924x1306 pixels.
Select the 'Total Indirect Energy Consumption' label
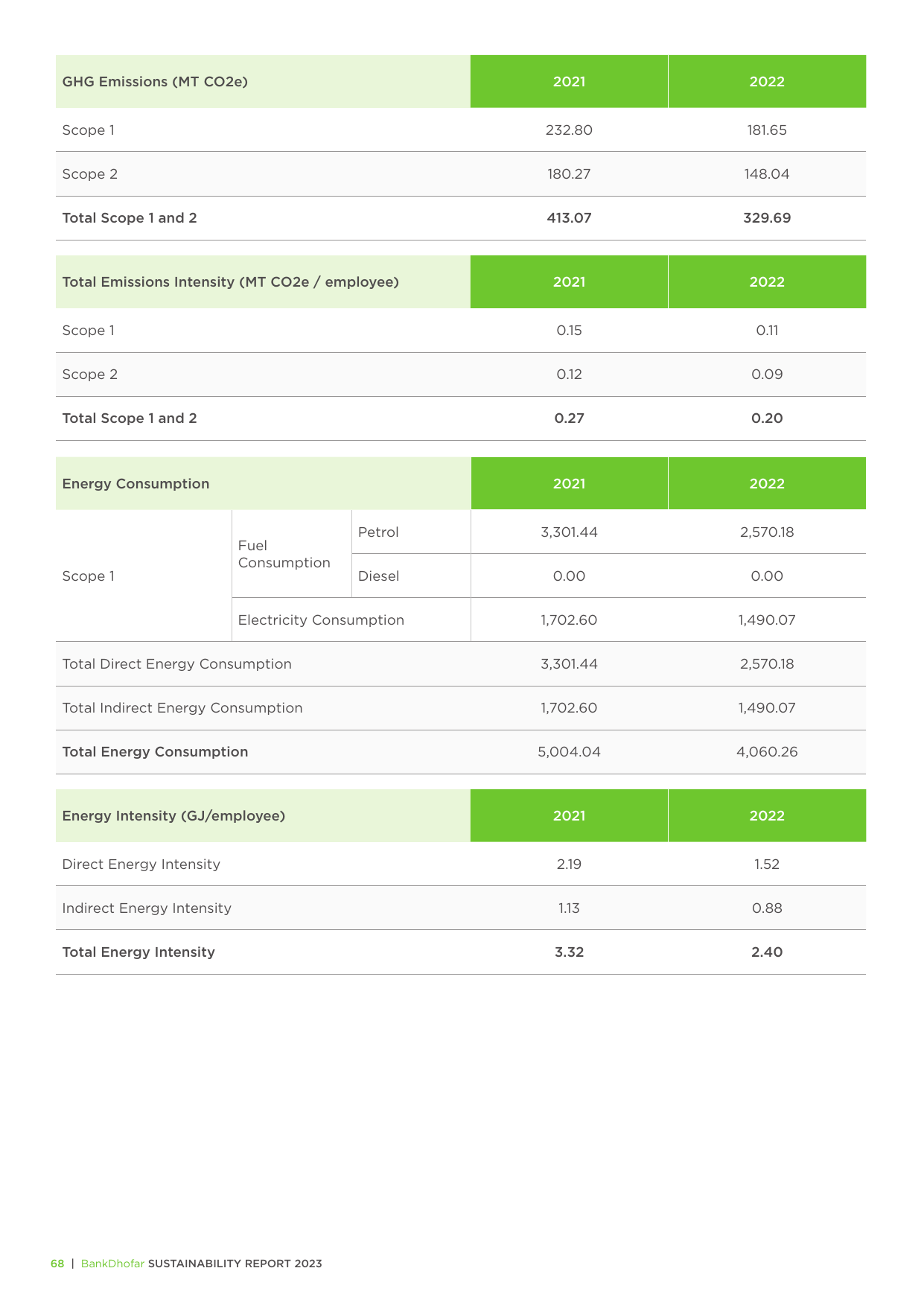pyautogui.click(x=182, y=708)
